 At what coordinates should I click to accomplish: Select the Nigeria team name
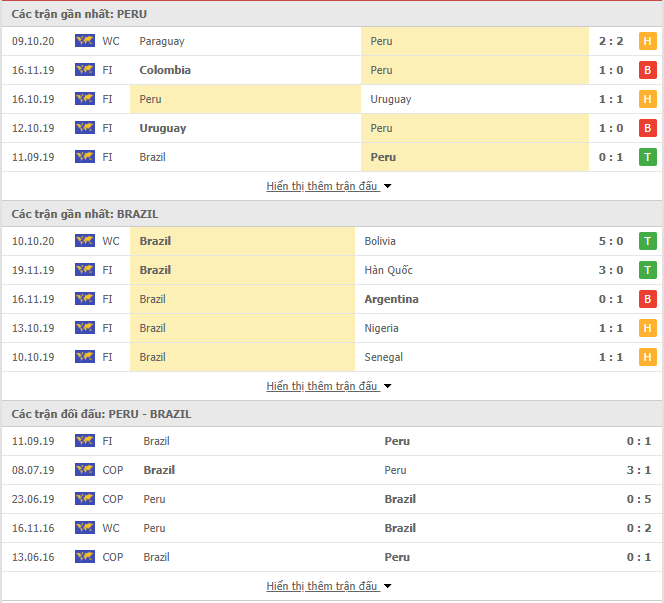381,328
